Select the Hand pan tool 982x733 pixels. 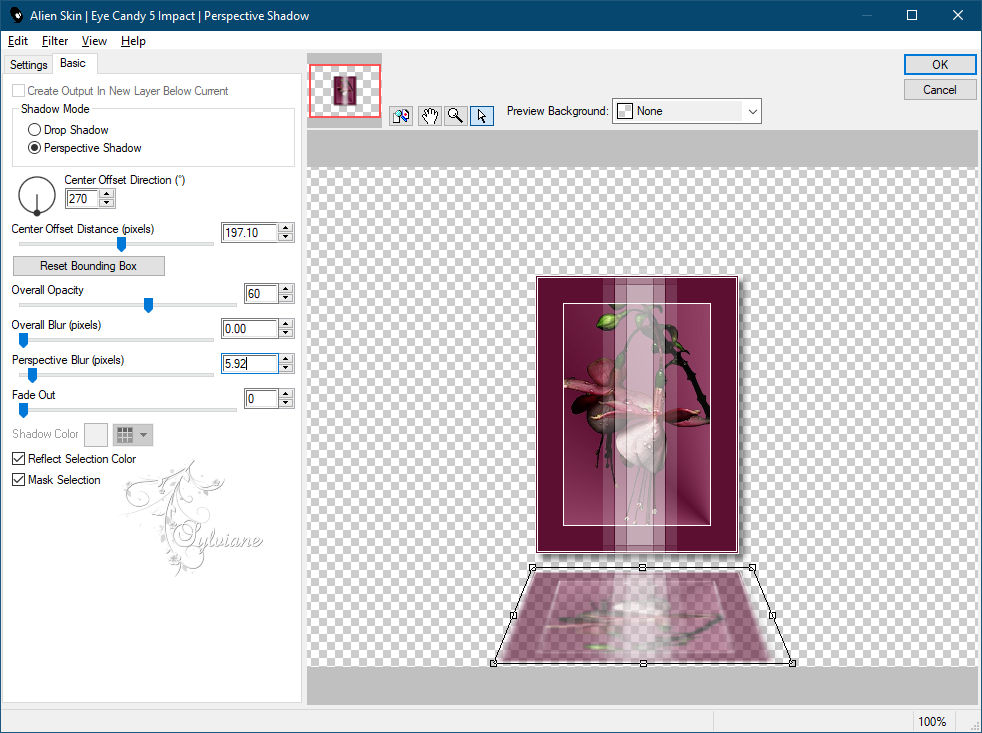tap(429, 116)
